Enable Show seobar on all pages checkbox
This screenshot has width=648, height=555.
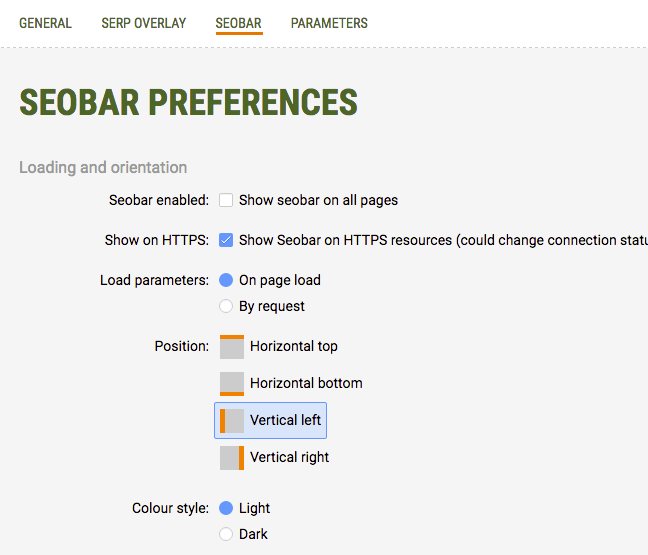click(226, 200)
